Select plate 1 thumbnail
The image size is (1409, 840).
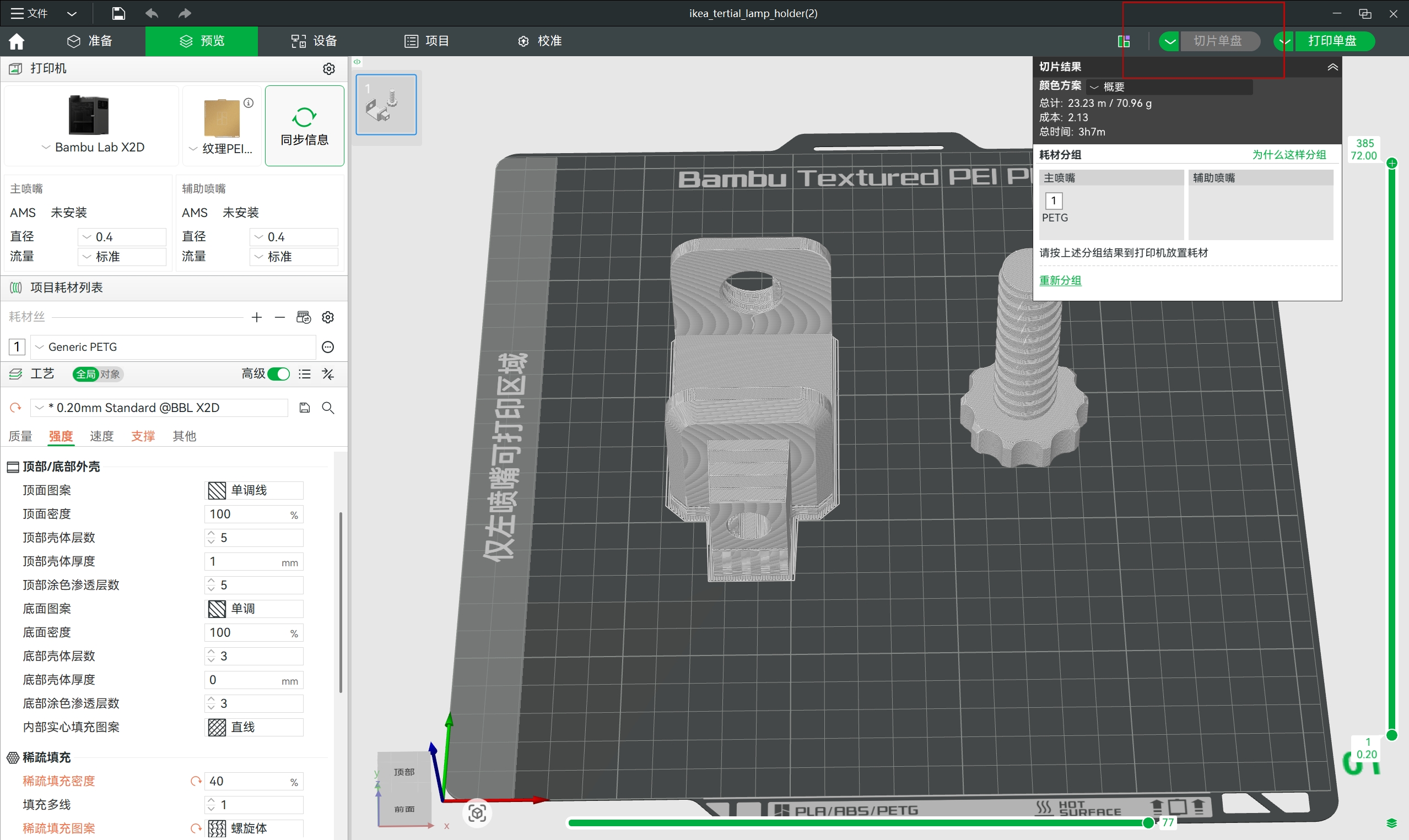point(386,105)
